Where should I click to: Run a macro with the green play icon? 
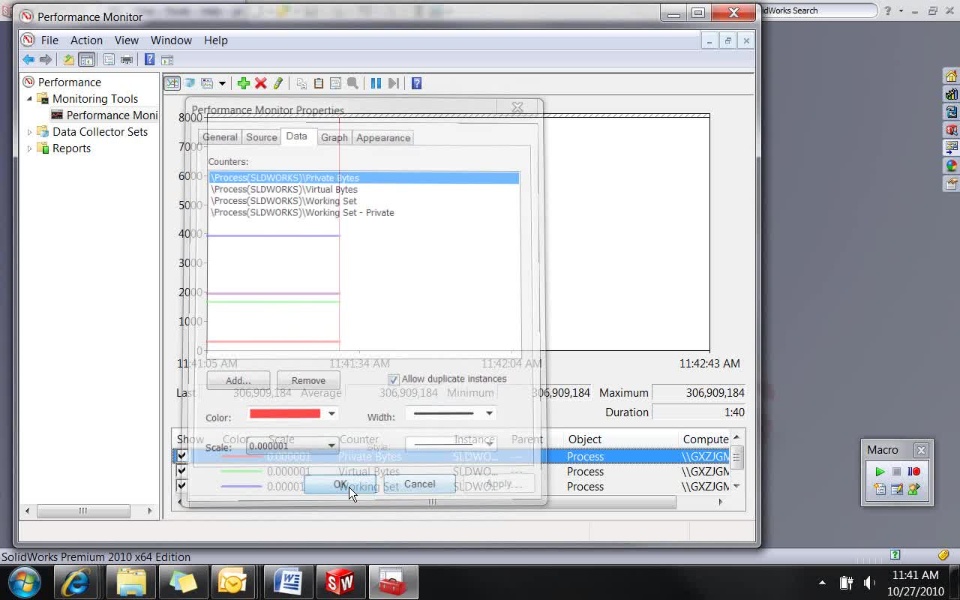[880, 471]
